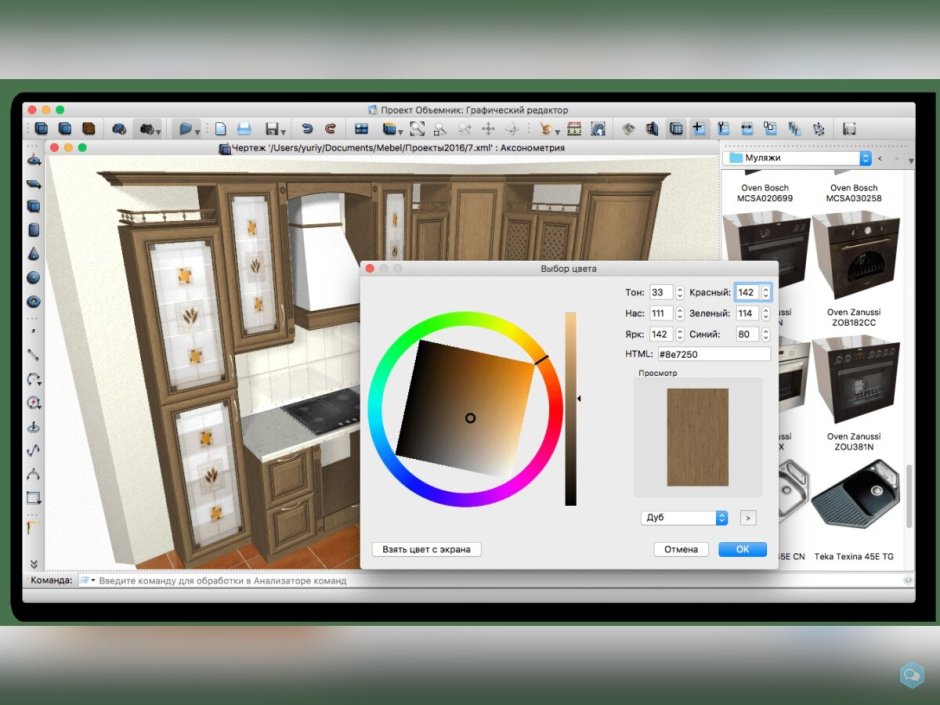Viewport: 940px width, 705px height.
Task: Click the grid table icon in the toolbar
Action: pos(676,129)
